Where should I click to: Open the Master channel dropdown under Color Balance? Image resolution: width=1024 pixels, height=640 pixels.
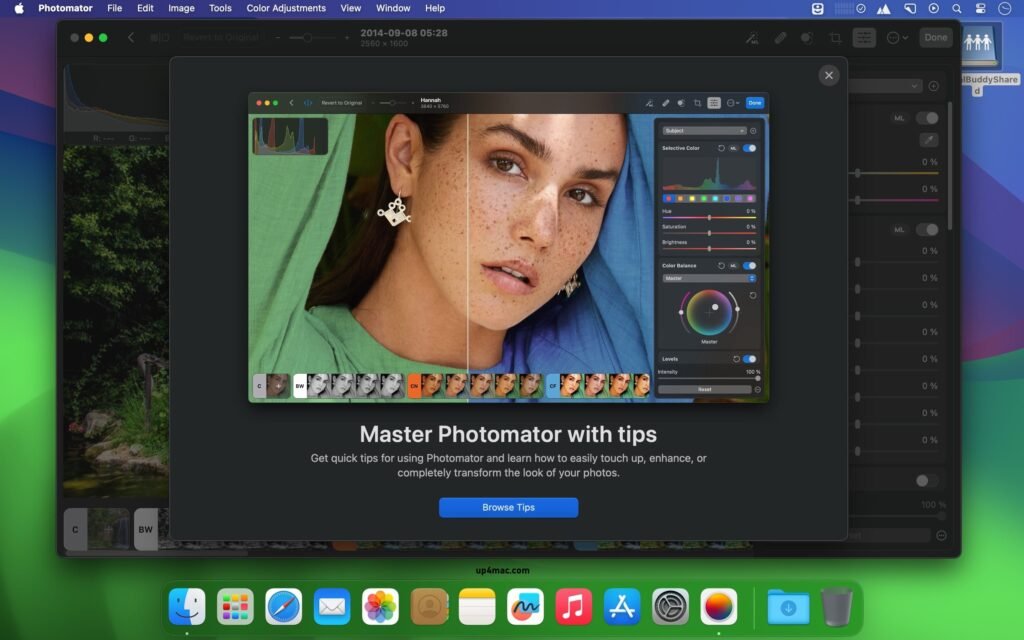point(708,279)
